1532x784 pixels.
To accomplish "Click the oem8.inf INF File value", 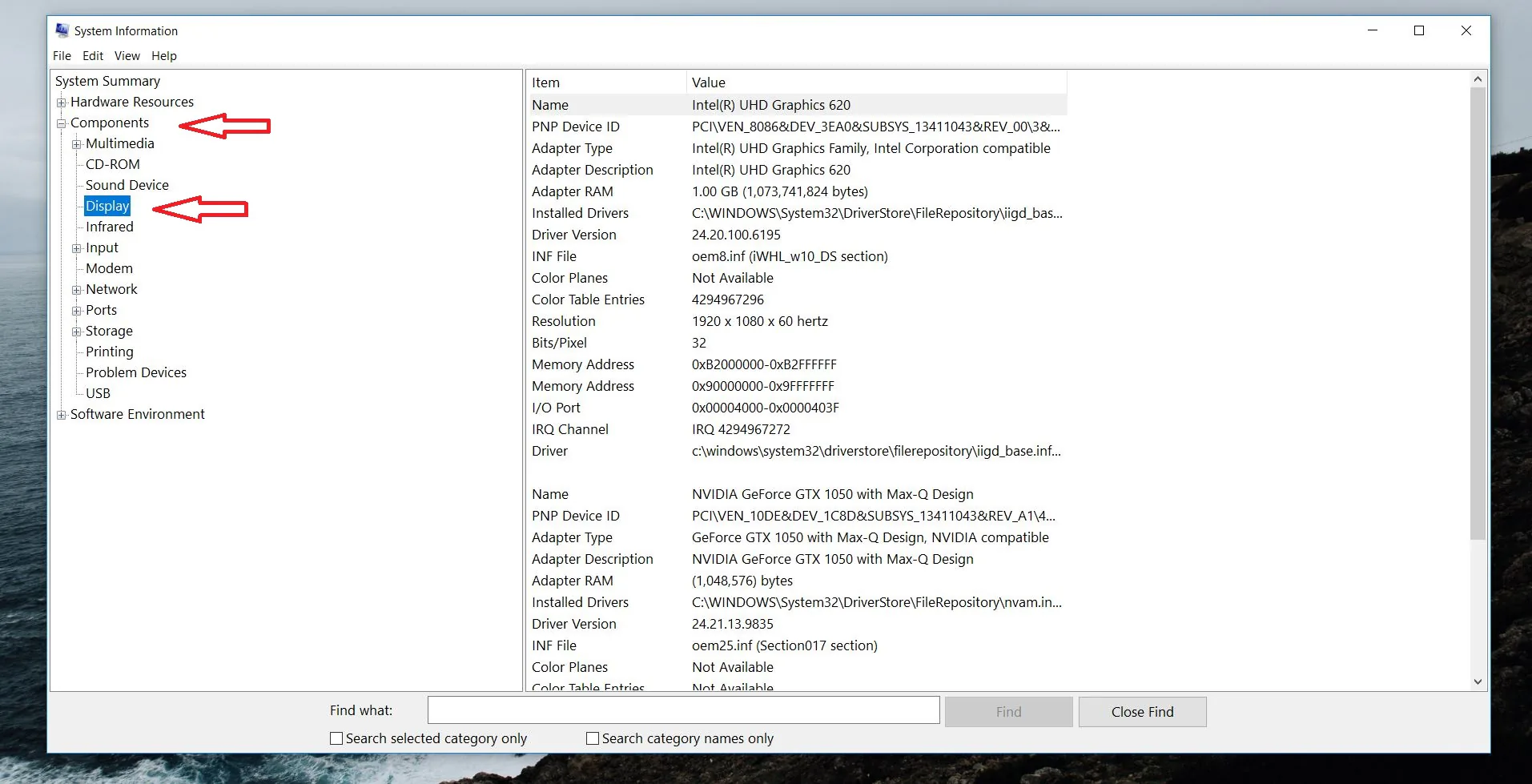I will [x=790, y=256].
